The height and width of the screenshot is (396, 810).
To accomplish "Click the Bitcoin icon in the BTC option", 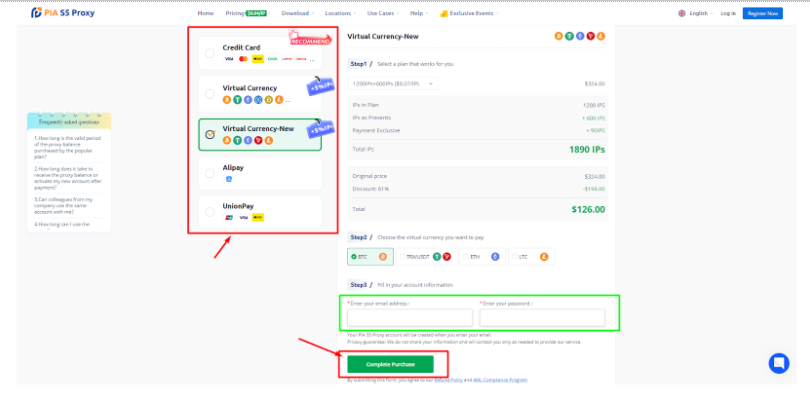I will pyautogui.click(x=383, y=257).
